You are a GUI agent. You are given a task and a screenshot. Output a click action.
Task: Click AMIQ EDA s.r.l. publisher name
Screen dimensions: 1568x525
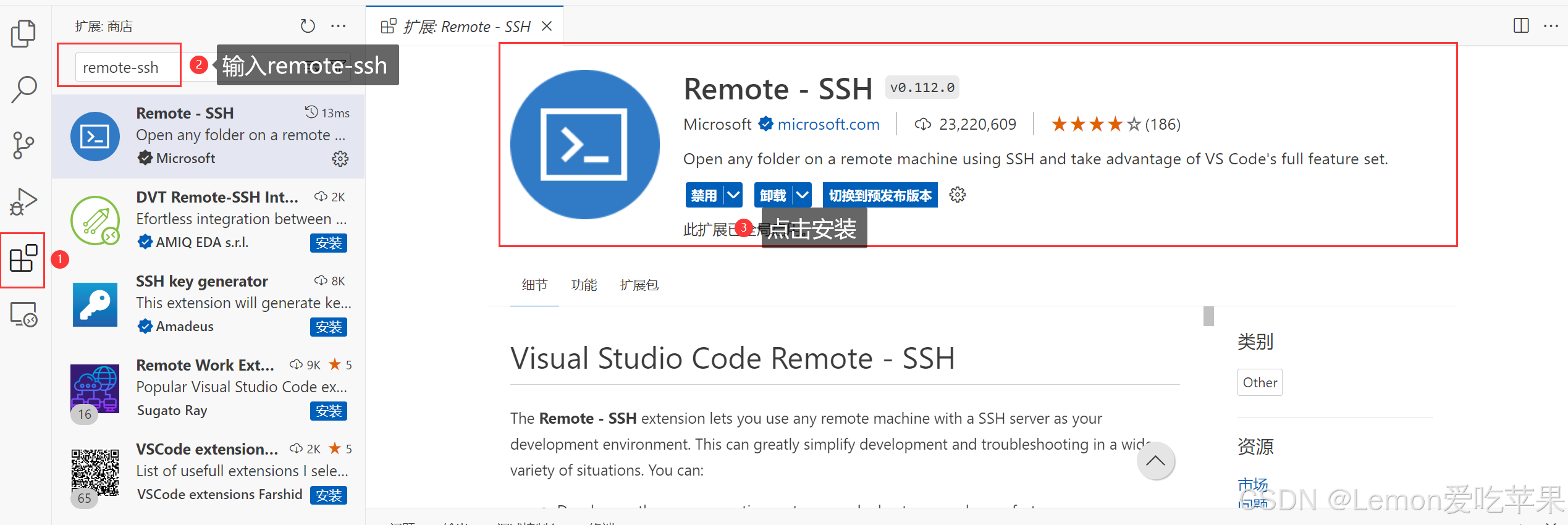coord(202,242)
